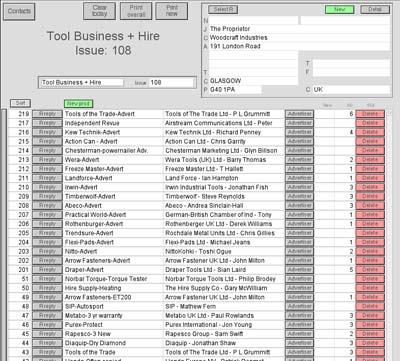Screen dimensions: 400x361
Task: Select product text "Arrow Fasteners-ET200"
Action: [98, 297]
